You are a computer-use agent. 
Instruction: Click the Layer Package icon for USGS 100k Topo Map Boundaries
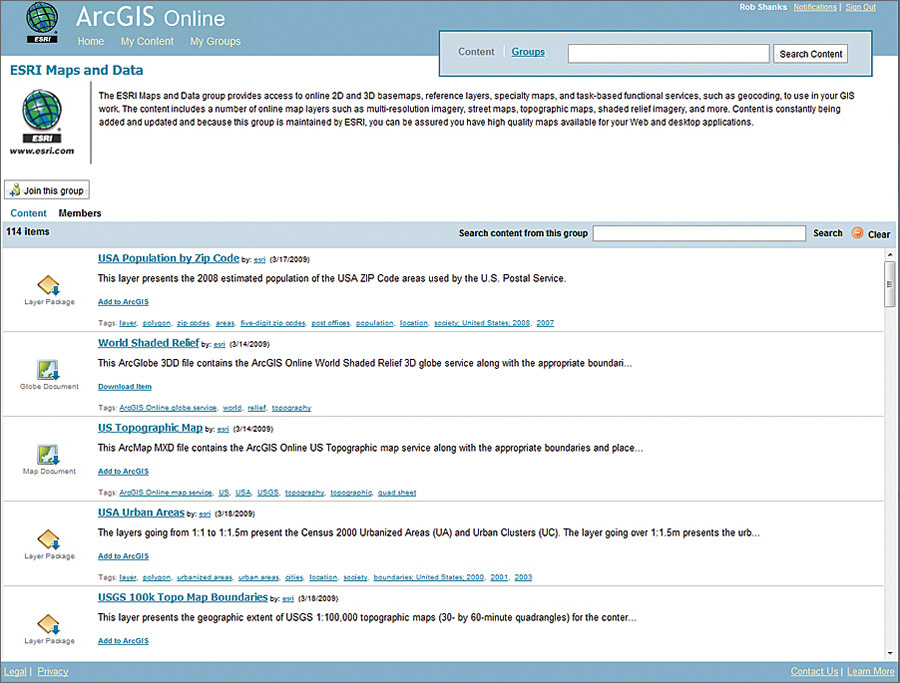48,624
